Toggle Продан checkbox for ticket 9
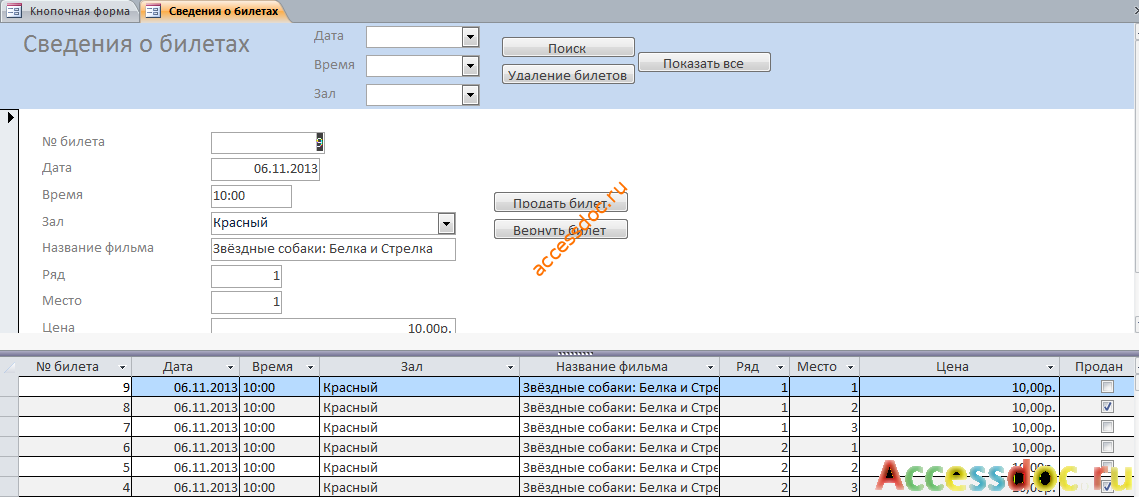Screen dimensions: 1139x497 pos(1107,387)
